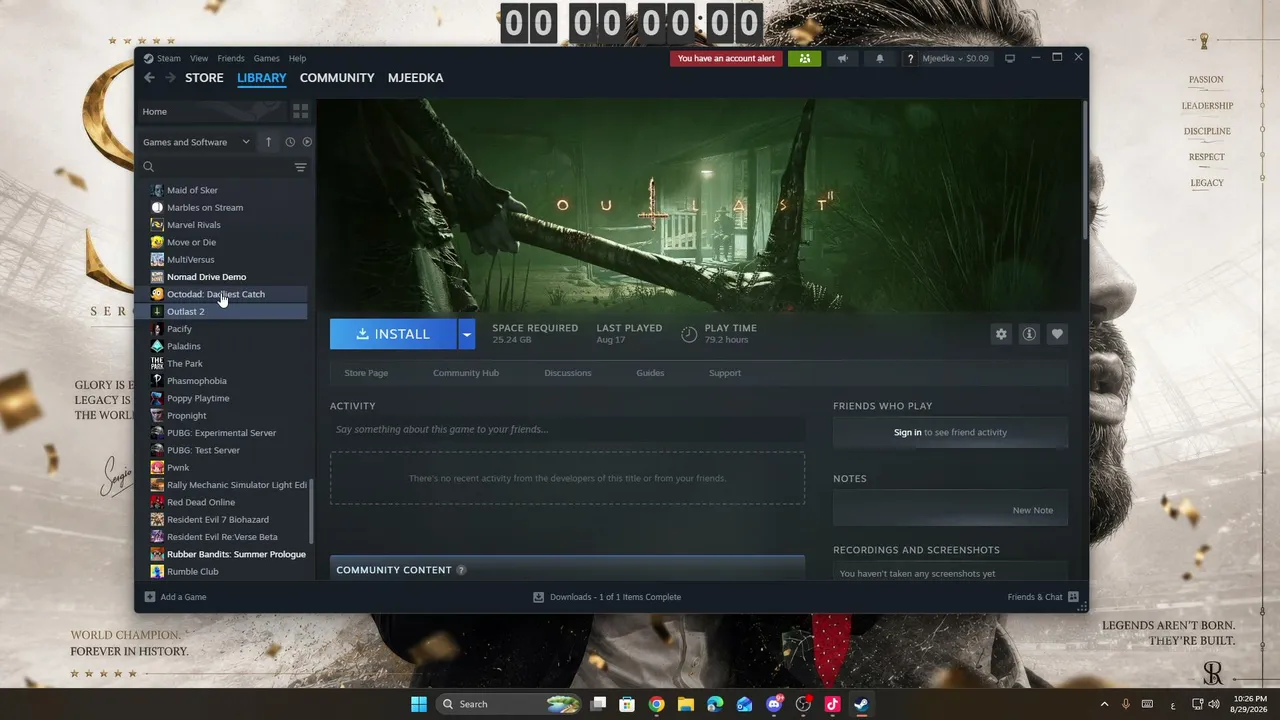Click the Windows taskbar Search box
The height and width of the screenshot is (720, 1280).
click(509, 704)
